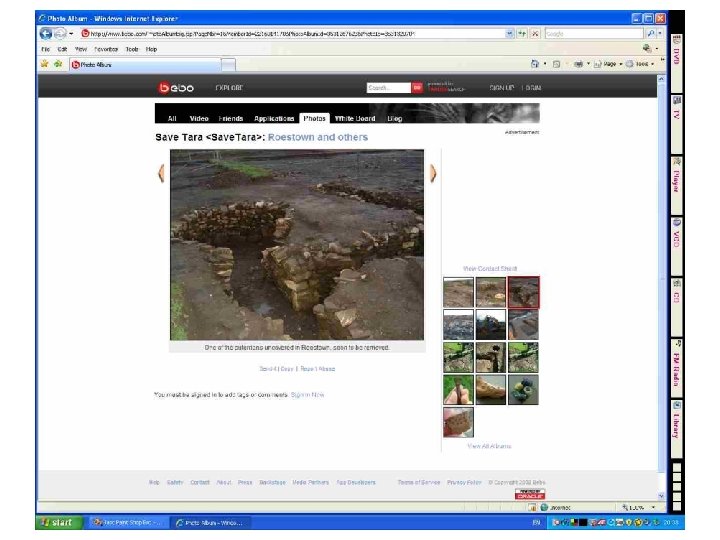Open the recent pages dropdown beside Forward

click(71, 34)
